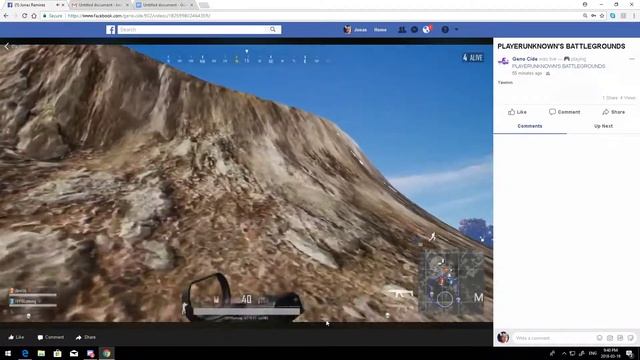The image size is (640, 360).
Task: Switch to the second Untitled document tab
Action: coord(164,5)
